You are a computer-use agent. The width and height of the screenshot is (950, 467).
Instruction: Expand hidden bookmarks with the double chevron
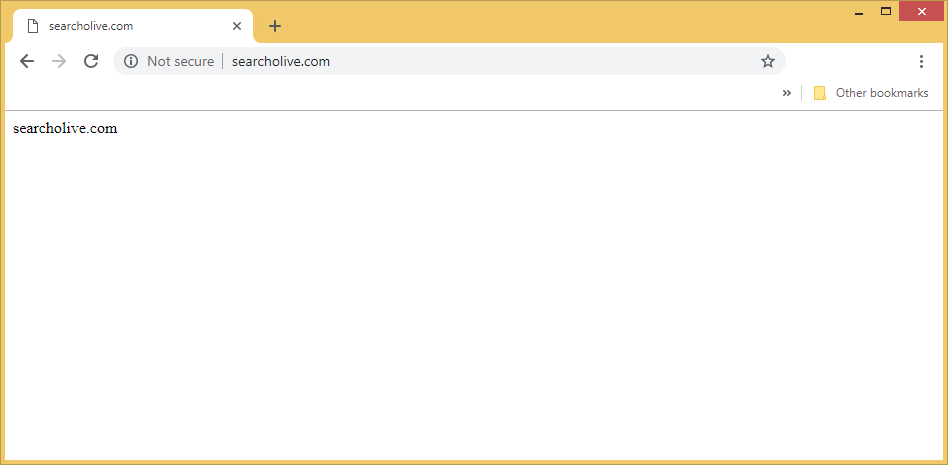click(x=786, y=93)
